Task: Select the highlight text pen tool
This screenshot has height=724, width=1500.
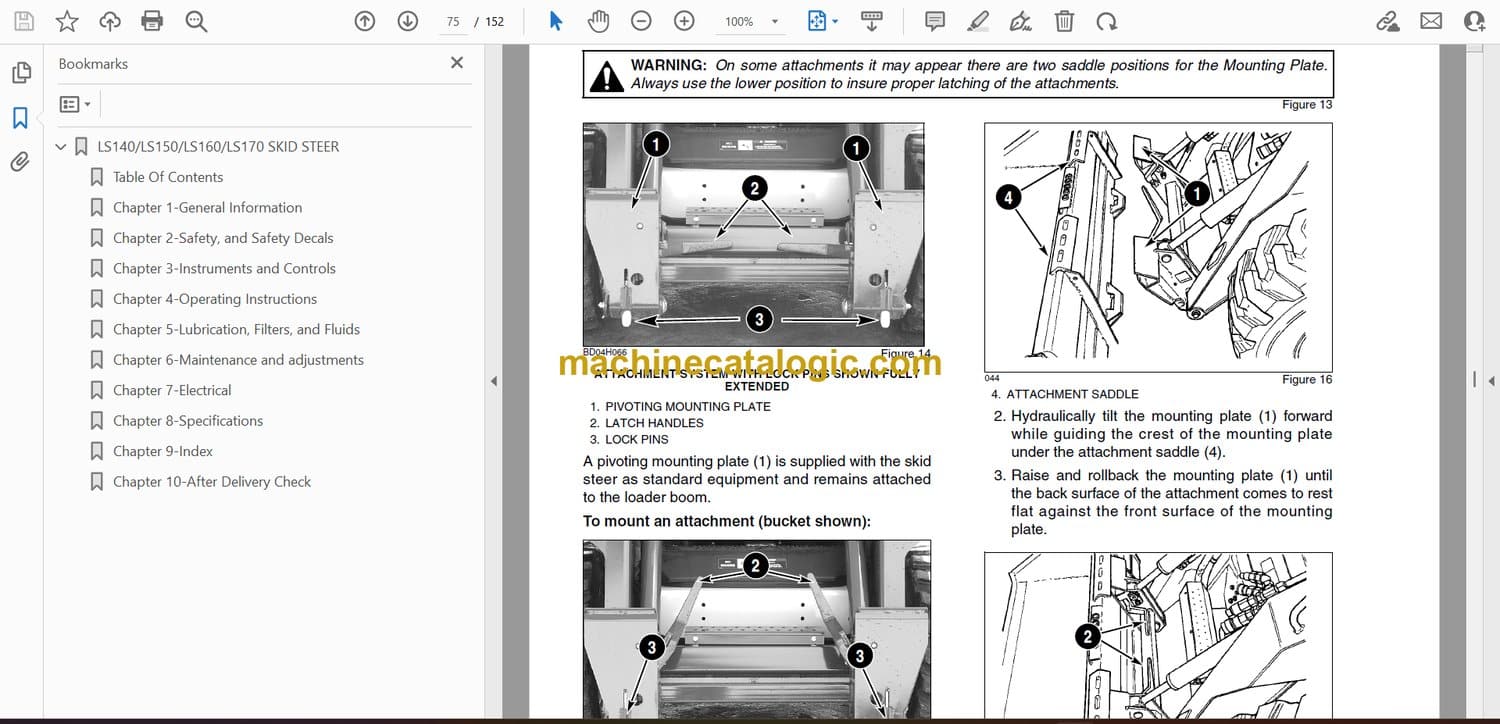Action: point(978,21)
